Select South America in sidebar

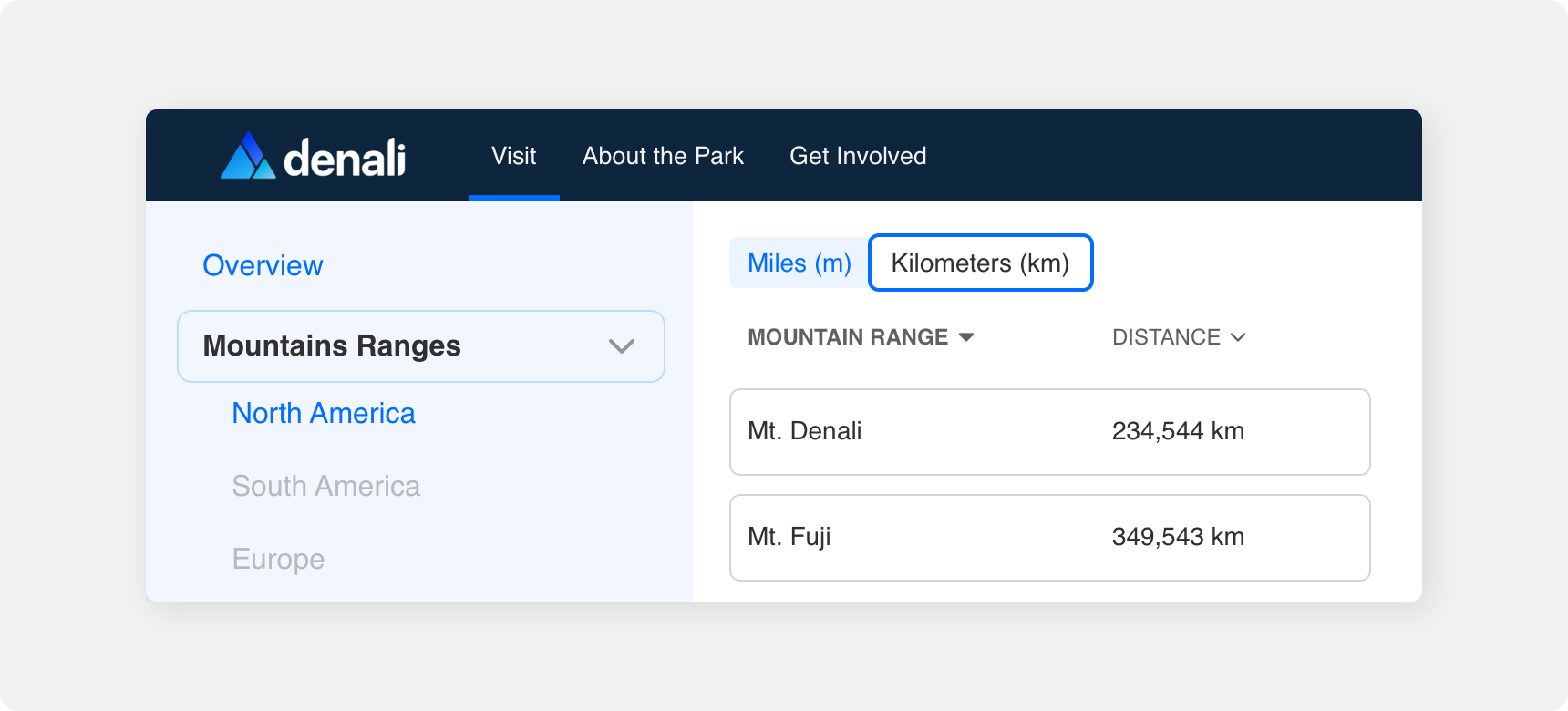(x=326, y=486)
